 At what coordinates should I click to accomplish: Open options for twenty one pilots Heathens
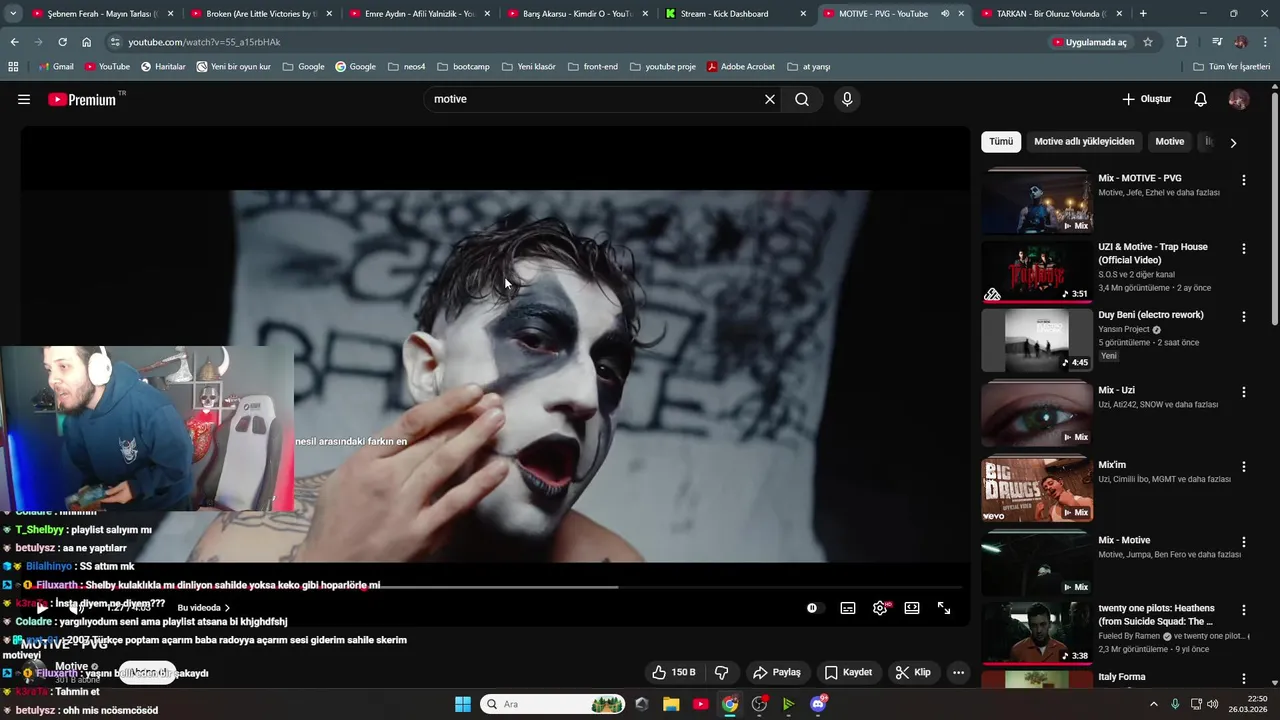tap(1244, 610)
